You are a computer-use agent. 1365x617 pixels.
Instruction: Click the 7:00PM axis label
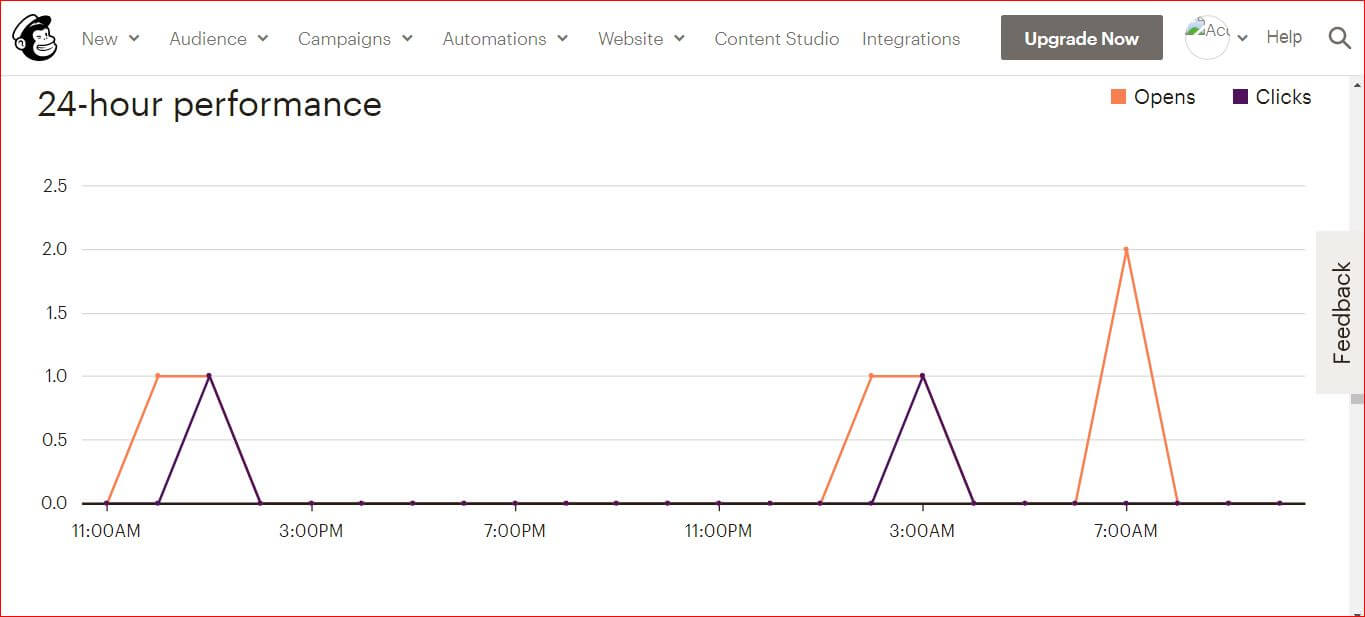514,531
